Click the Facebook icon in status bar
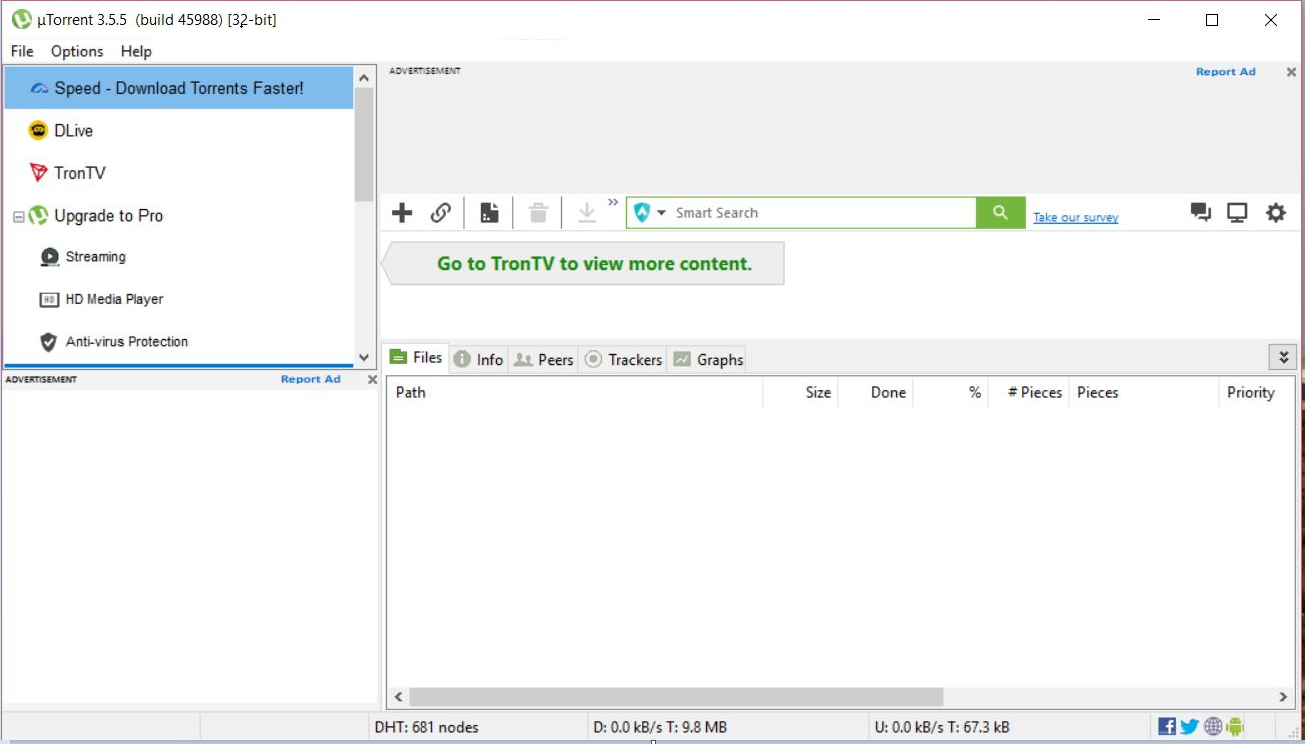This screenshot has width=1305, height=744. click(x=1167, y=726)
